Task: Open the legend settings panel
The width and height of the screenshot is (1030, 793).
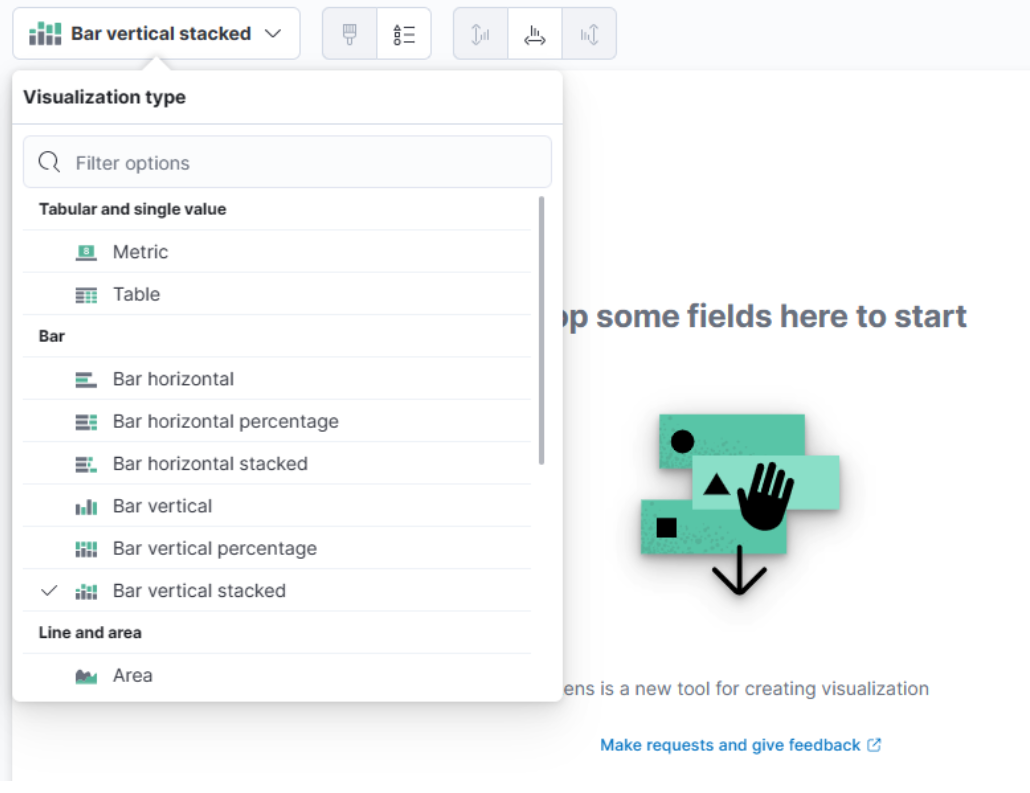Action: (404, 33)
